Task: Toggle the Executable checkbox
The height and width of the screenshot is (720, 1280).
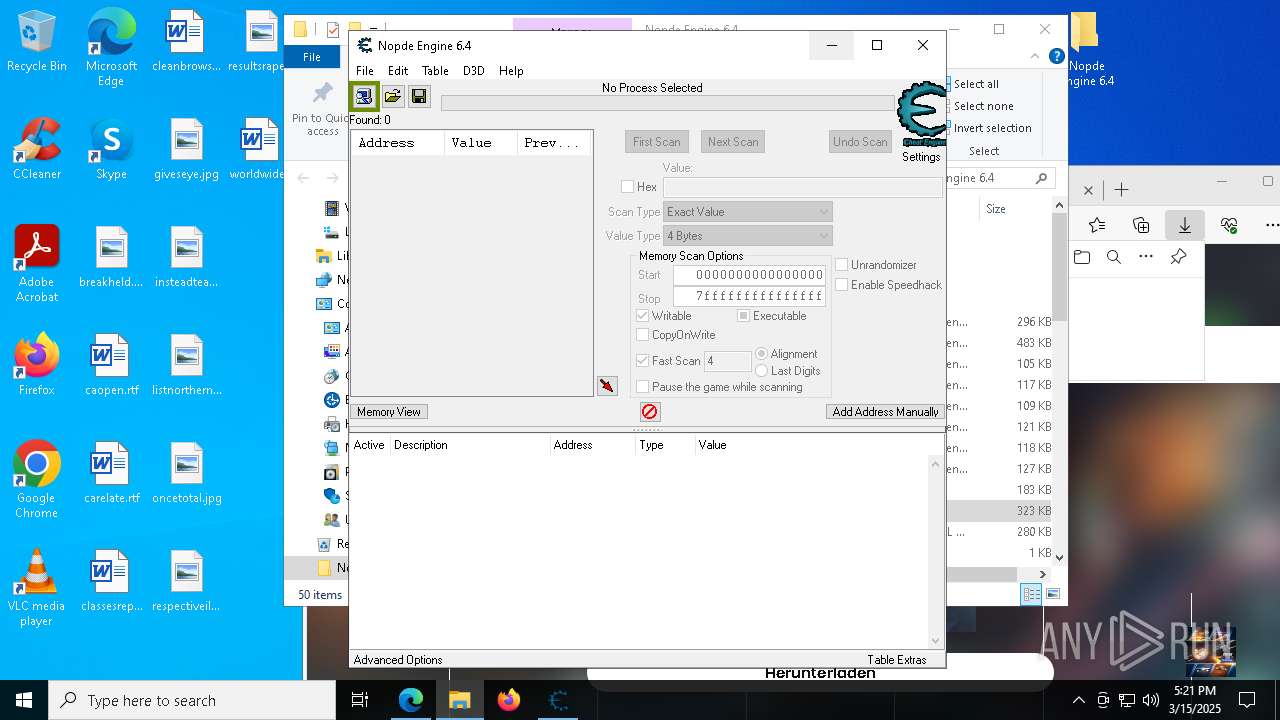Action: (743, 316)
